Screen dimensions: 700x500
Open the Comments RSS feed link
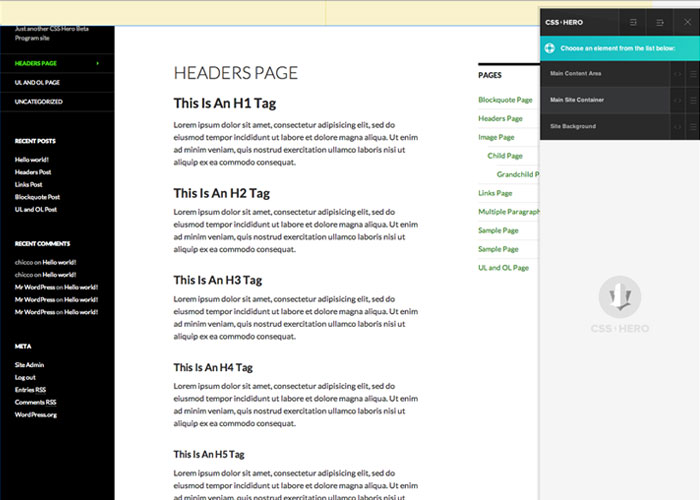click(36, 403)
